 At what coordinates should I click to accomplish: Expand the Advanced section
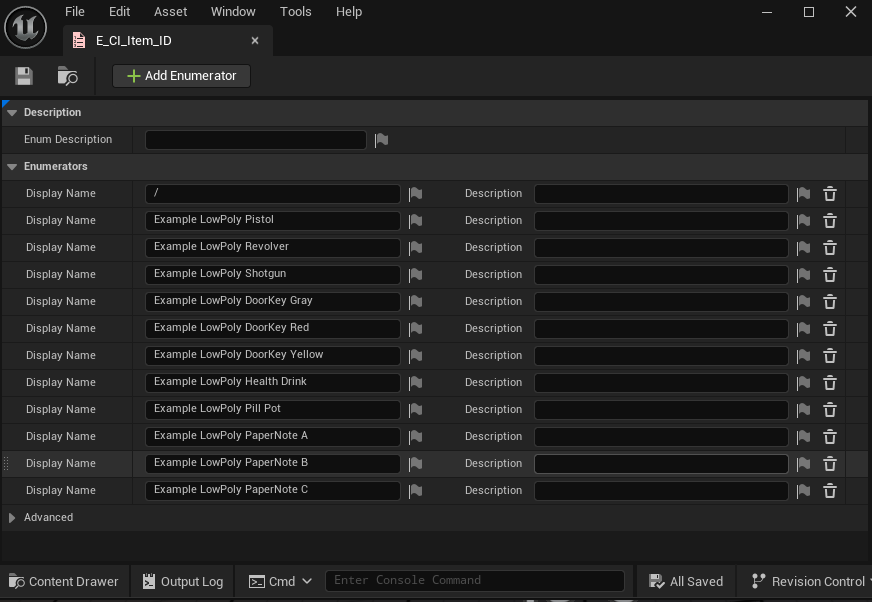coord(12,517)
